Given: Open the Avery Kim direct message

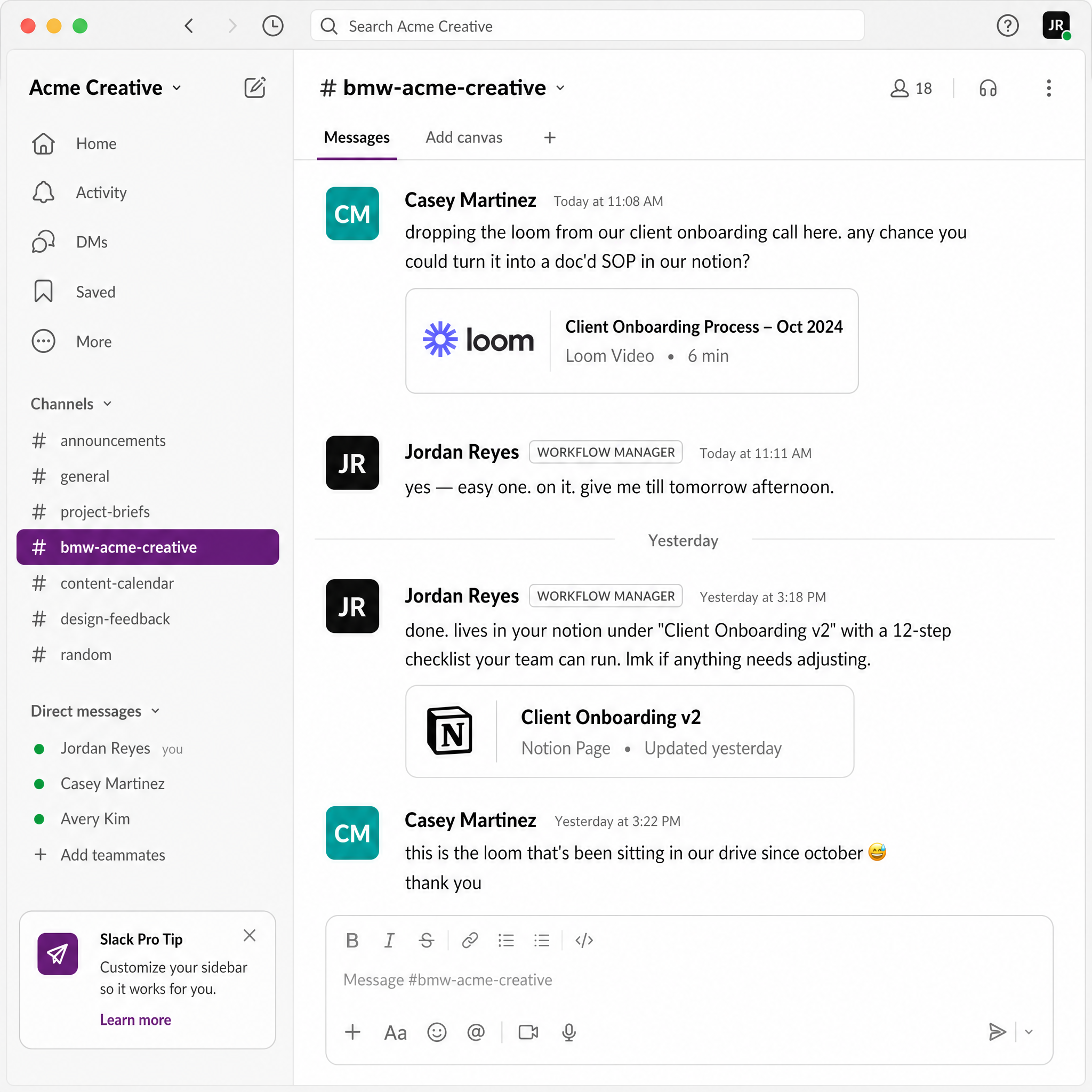Looking at the screenshot, I should [81, 819].
